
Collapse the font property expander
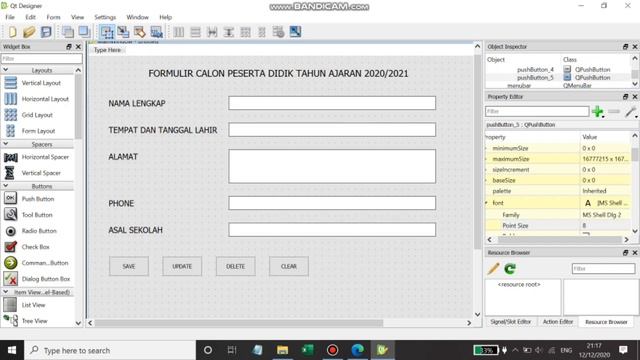[x=487, y=203]
